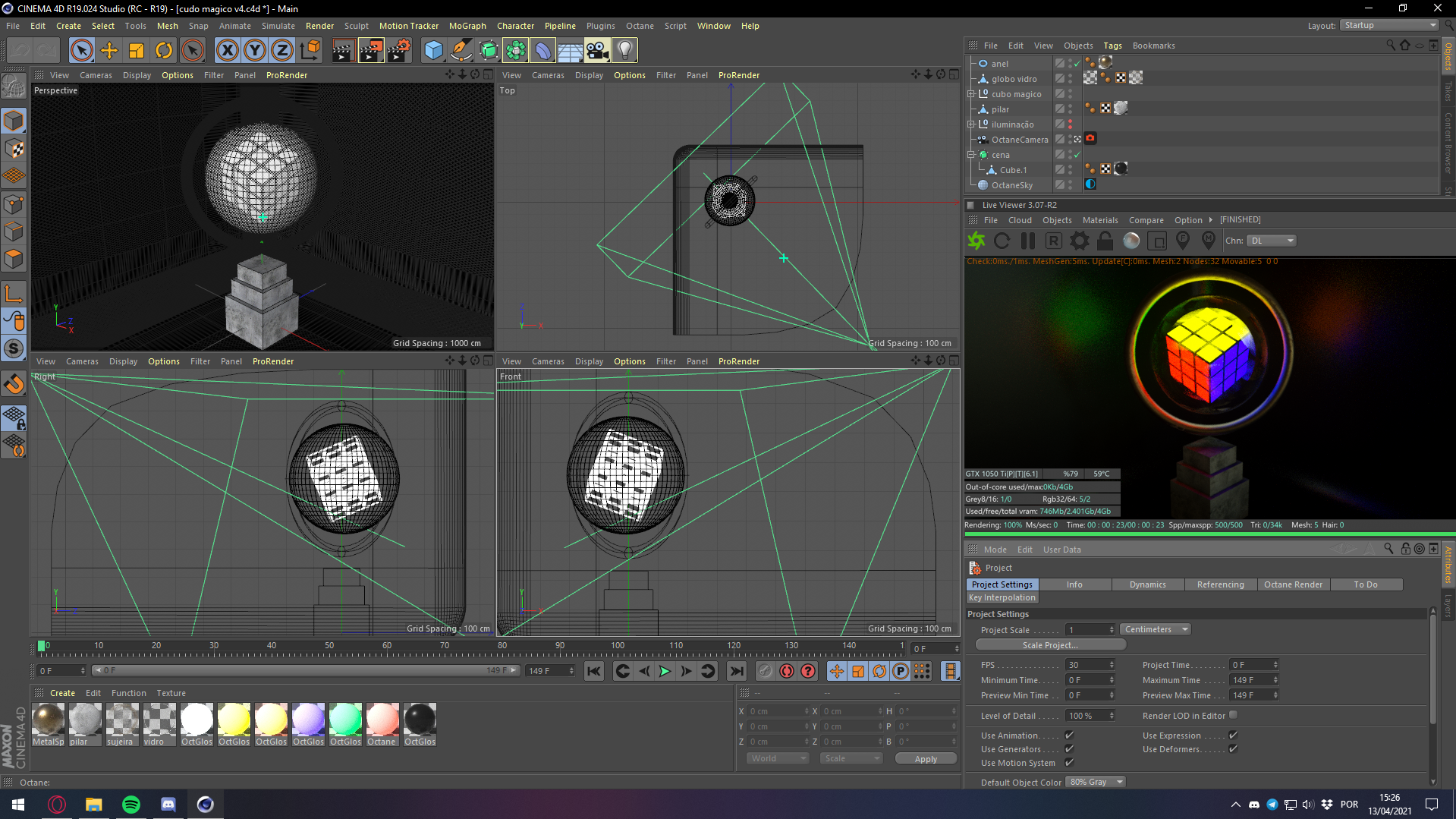Viewport: 1456px width, 819px height.
Task: Click the Light object bulb icon
Action: pyautogui.click(x=624, y=51)
